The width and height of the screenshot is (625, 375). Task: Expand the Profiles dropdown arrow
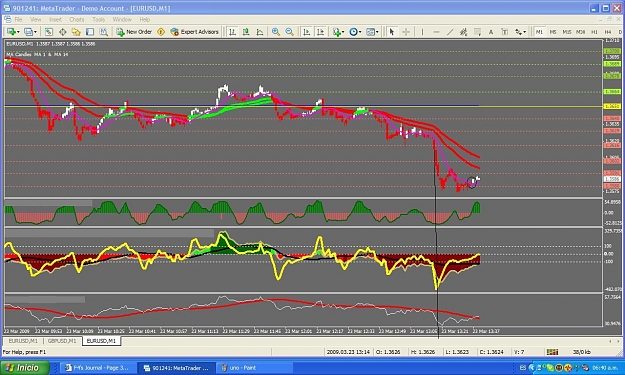35,32
